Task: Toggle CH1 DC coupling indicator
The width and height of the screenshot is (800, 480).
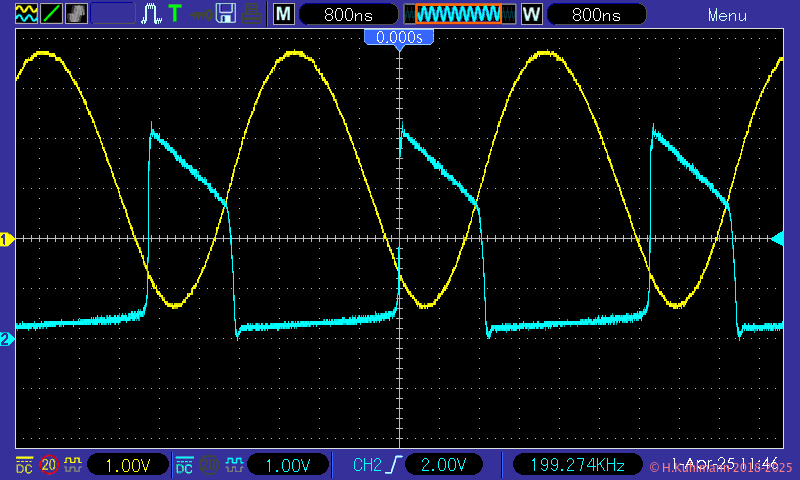Action: 23,465
